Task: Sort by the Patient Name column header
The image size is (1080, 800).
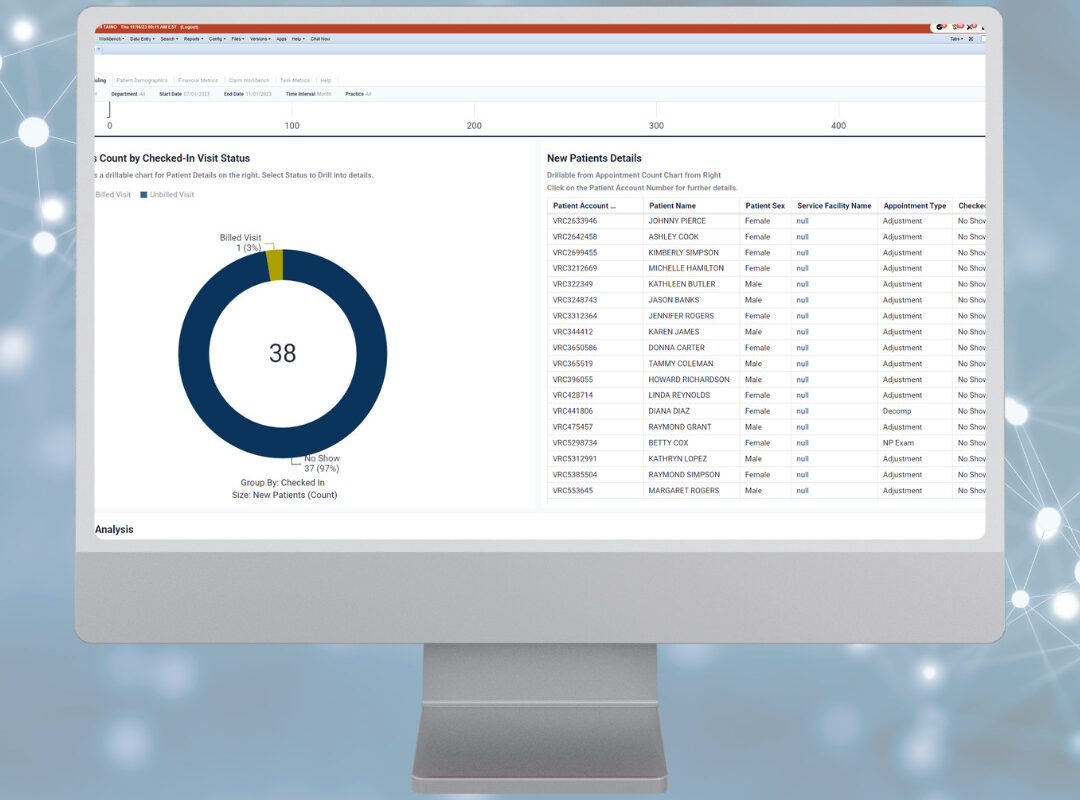Action: [671, 206]
